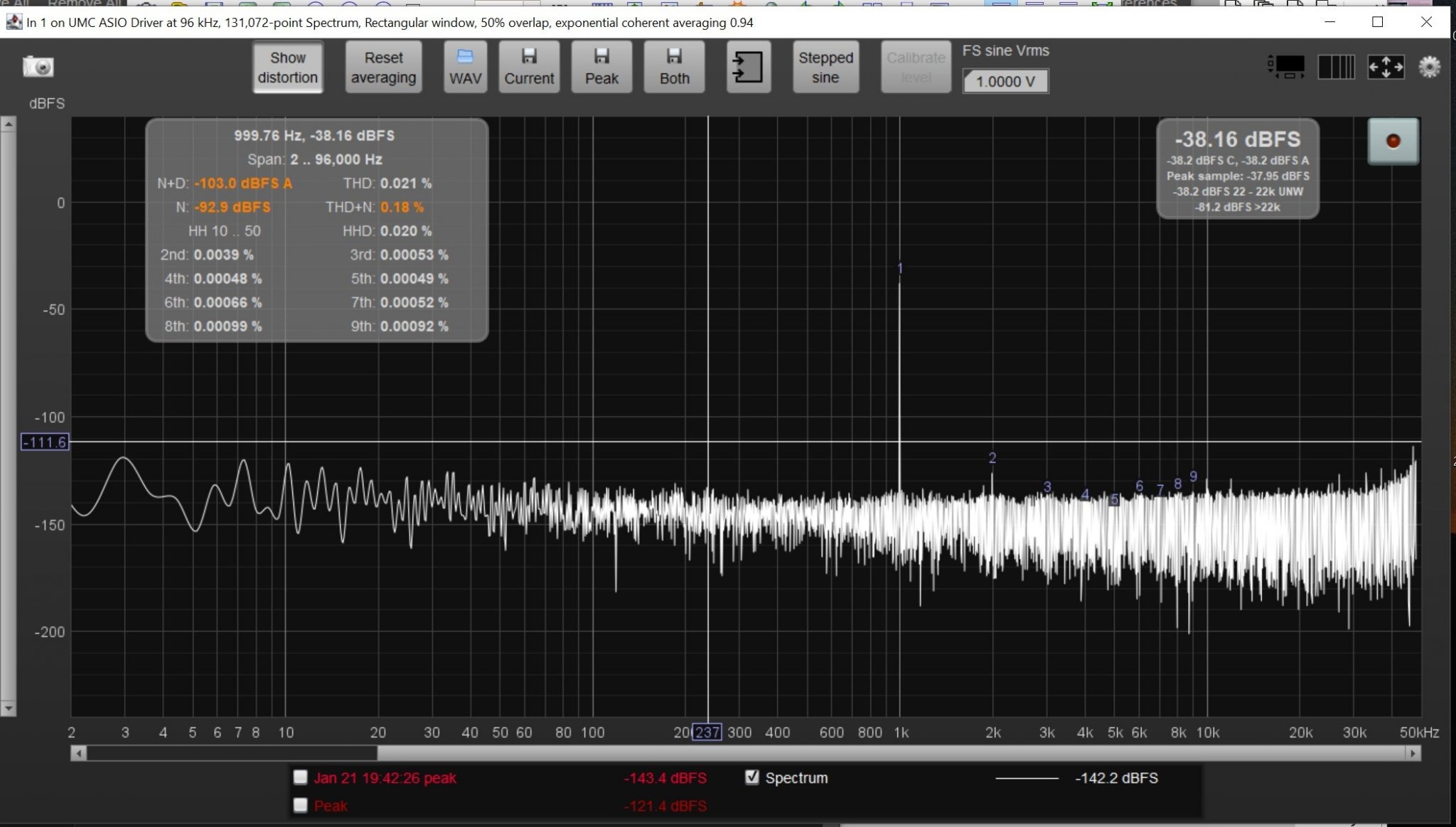Enable red Peak trace checkbox
The height and width of the screenshot is (827, 1456).
pyautogui.click(x=300, y=805)
